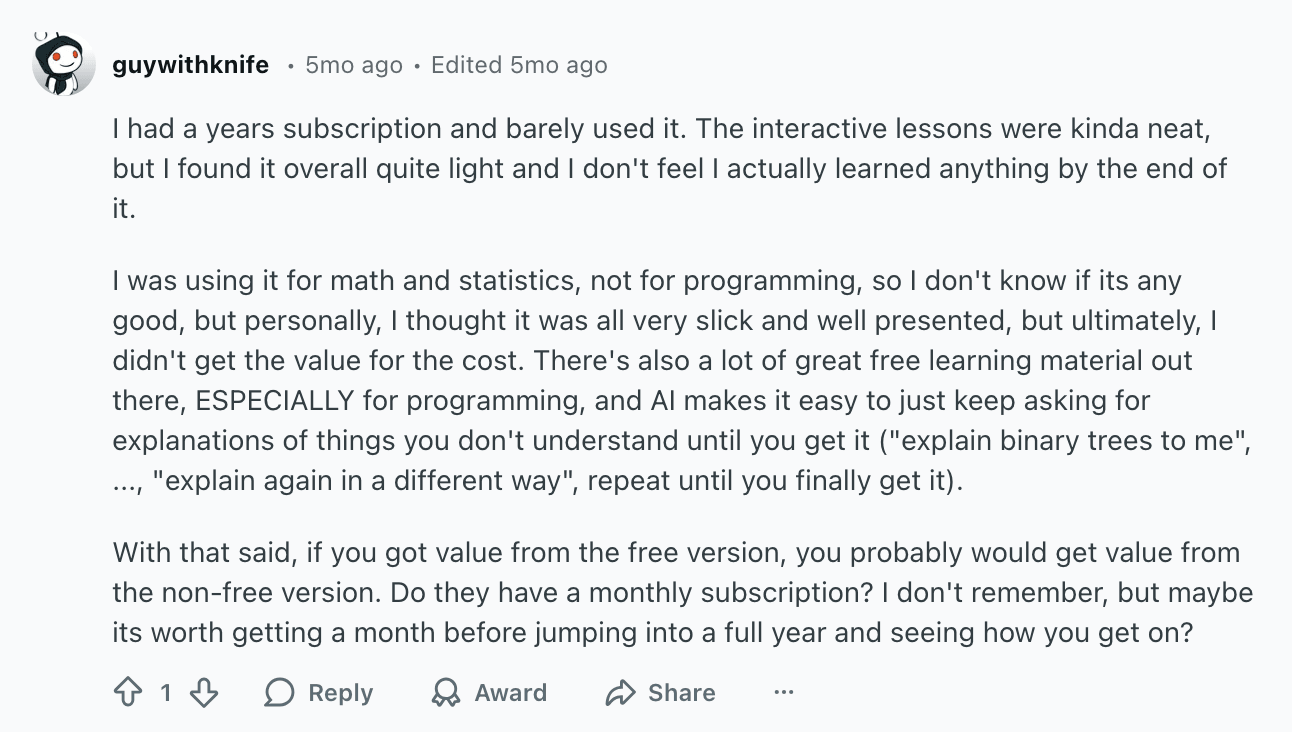Click guywithknife's Snoo avatar
Image resolution: width=1292 pixels, height=732 pixels.
point(63,65)
